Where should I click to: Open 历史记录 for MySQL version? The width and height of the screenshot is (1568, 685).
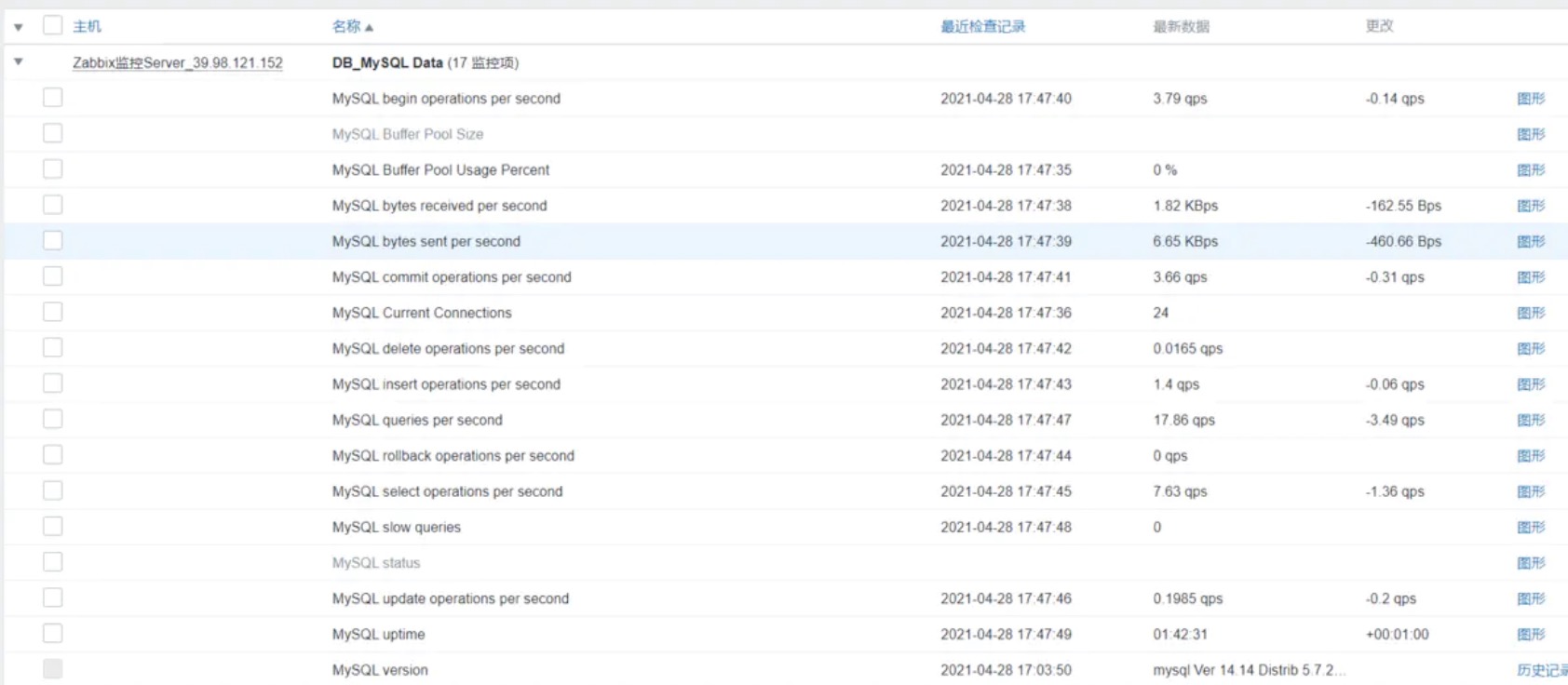(1541, 670)
